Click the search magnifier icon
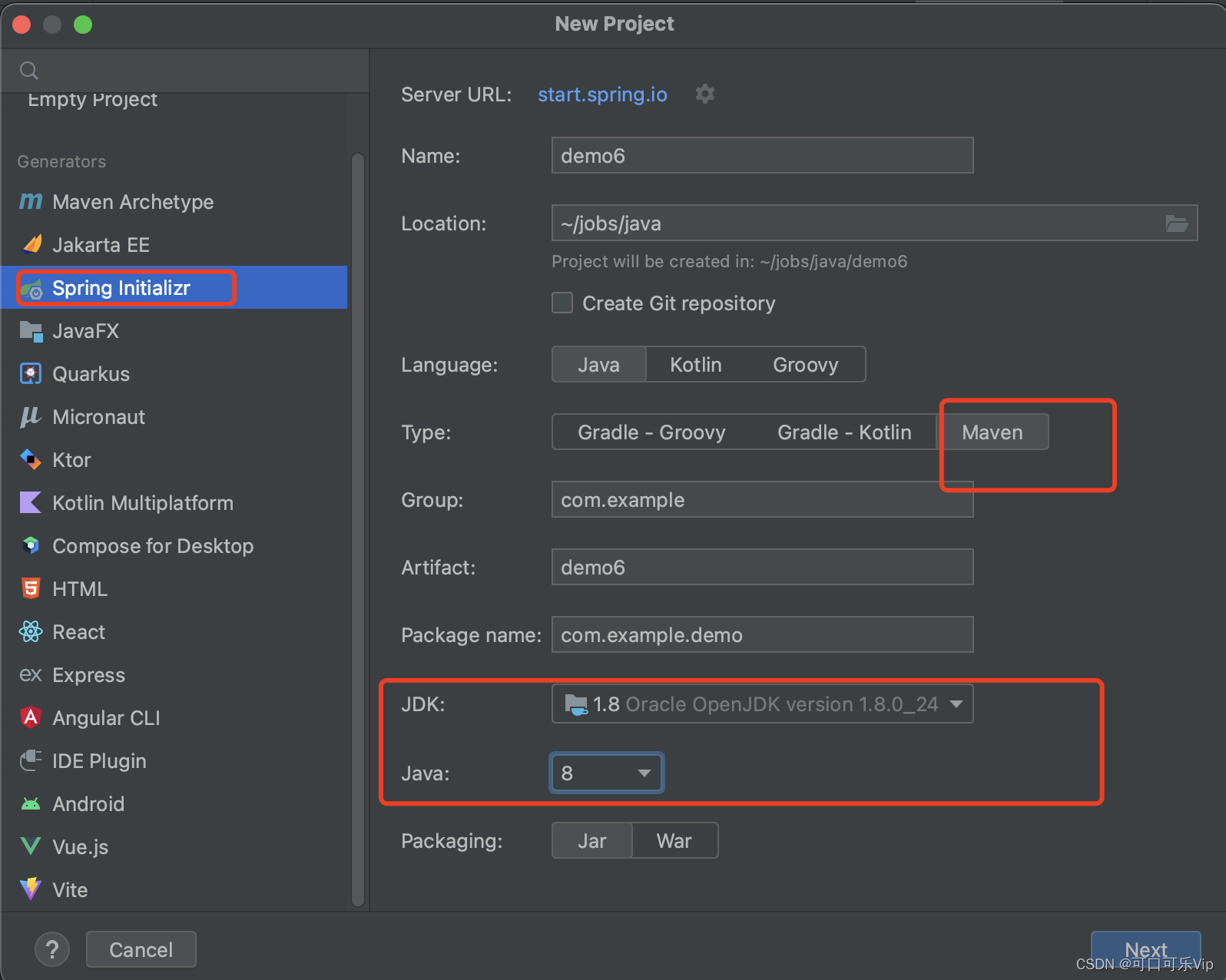 tap(29, 71)
